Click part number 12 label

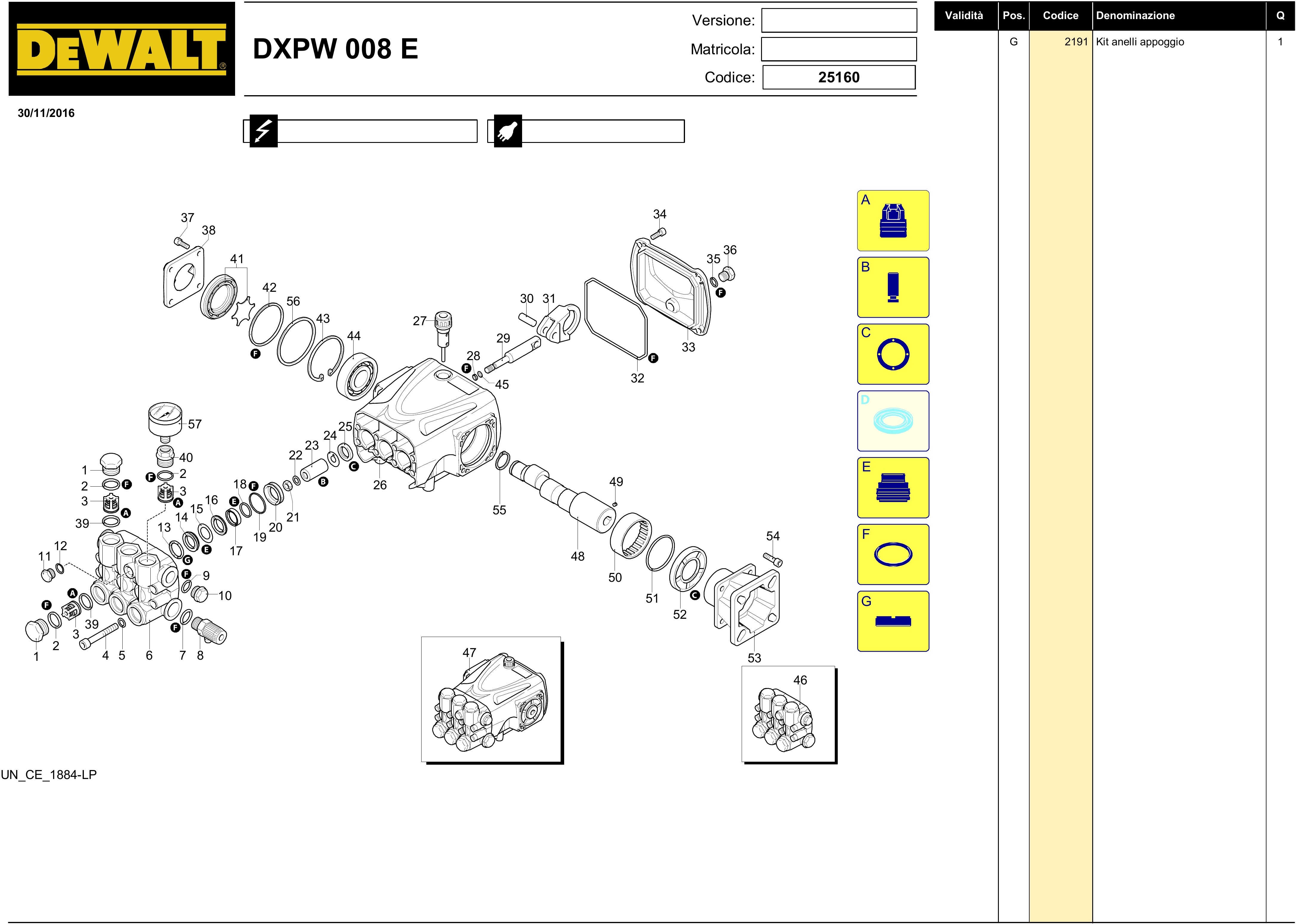(x=61, y=546)
